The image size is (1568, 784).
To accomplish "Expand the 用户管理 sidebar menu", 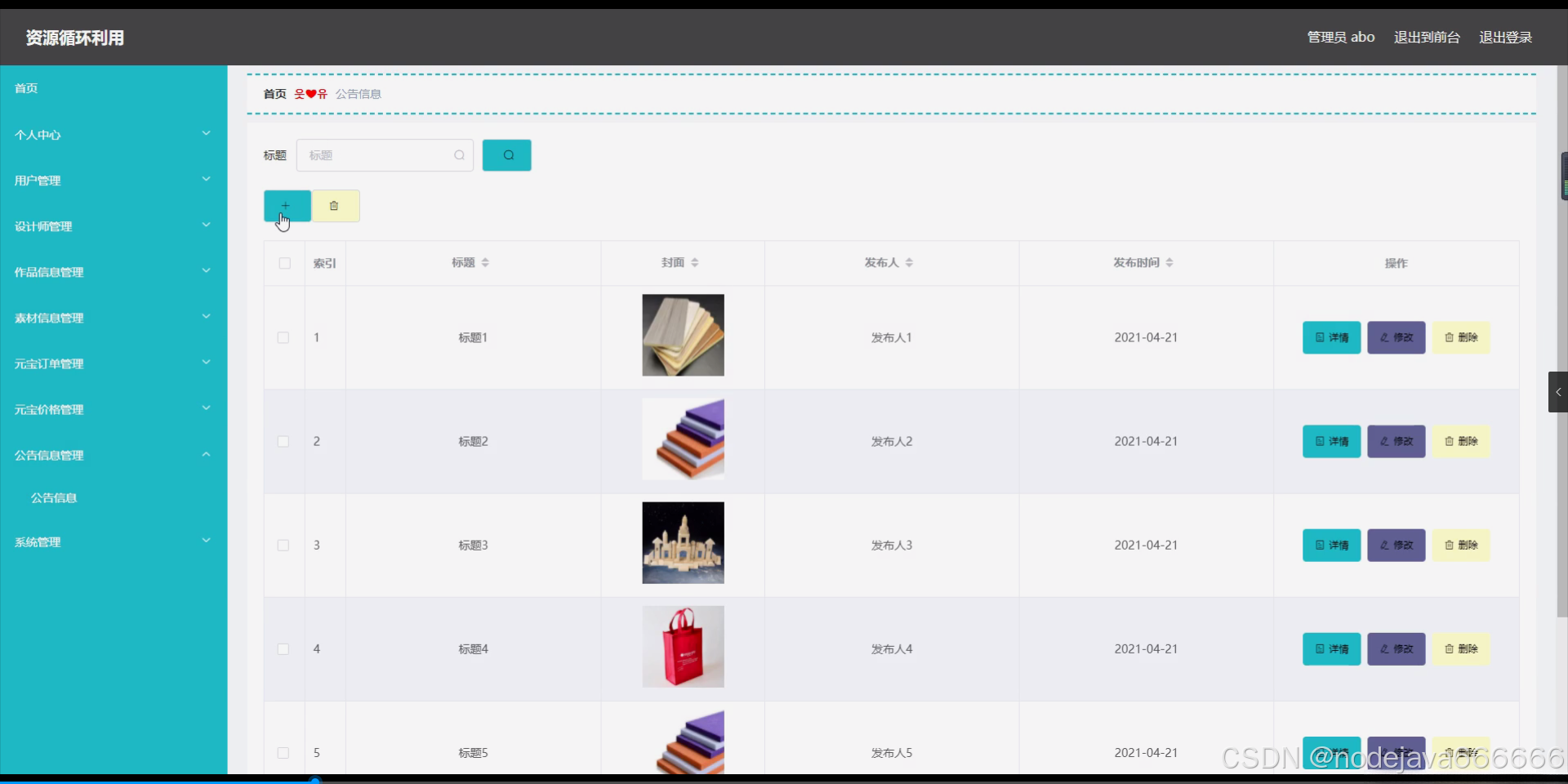I will coord(114,180).
